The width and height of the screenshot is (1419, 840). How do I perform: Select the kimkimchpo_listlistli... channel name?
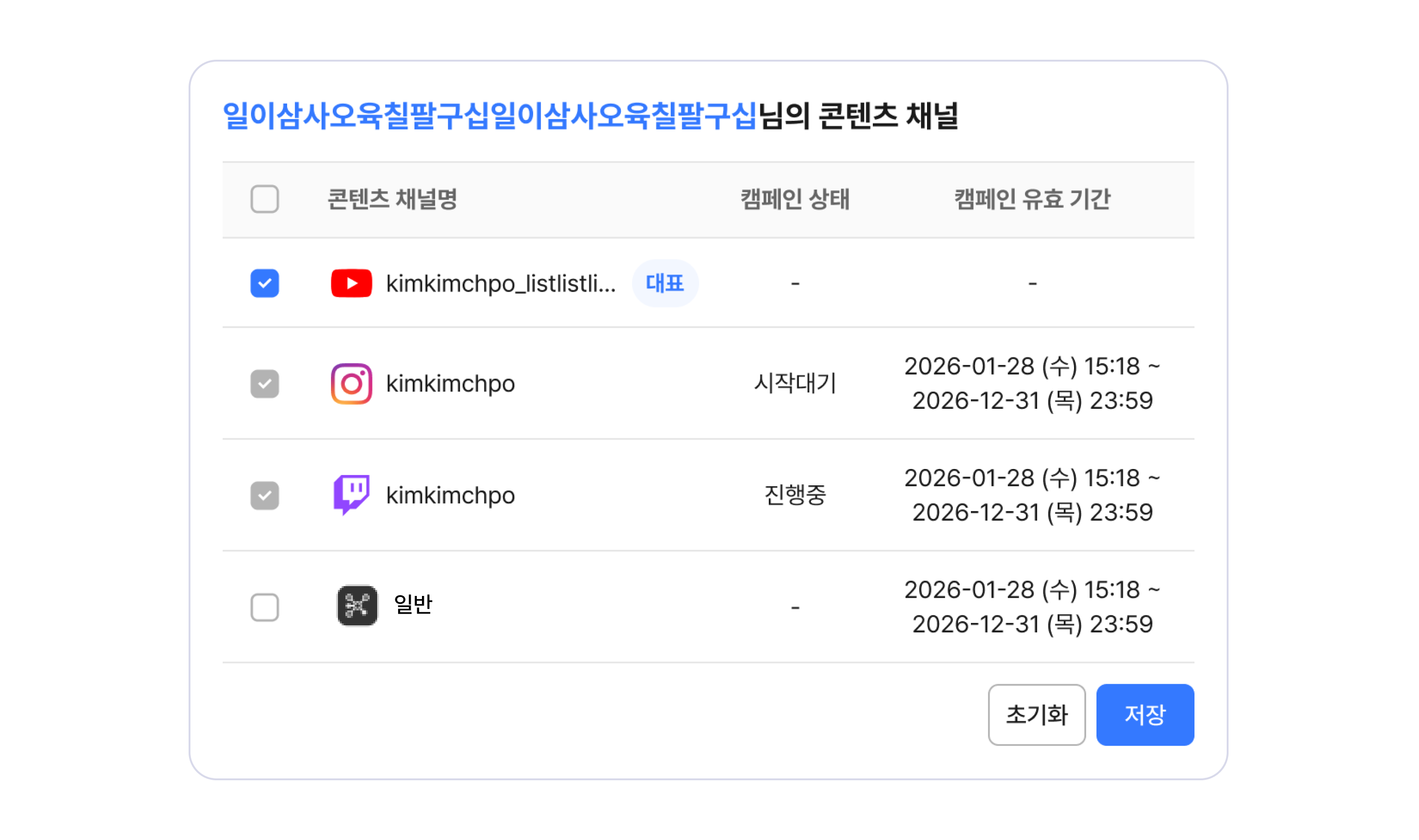(x=500, y=283)
